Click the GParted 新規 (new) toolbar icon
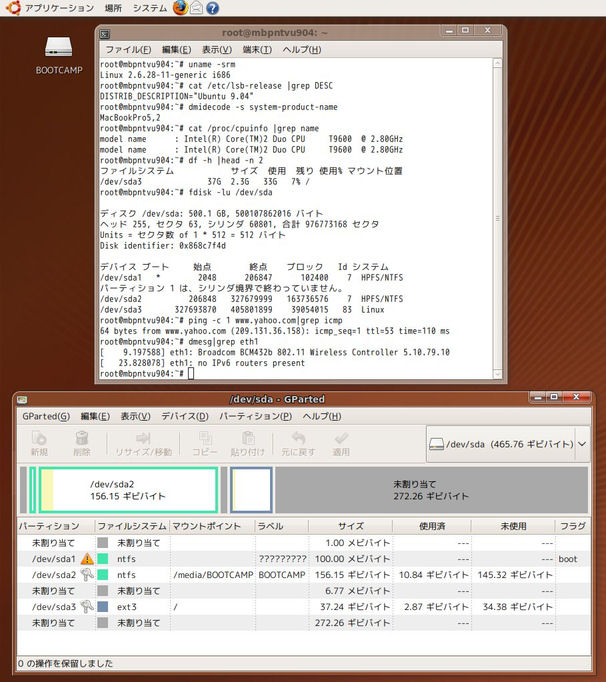The image size is (606, 682). (39, 438)
